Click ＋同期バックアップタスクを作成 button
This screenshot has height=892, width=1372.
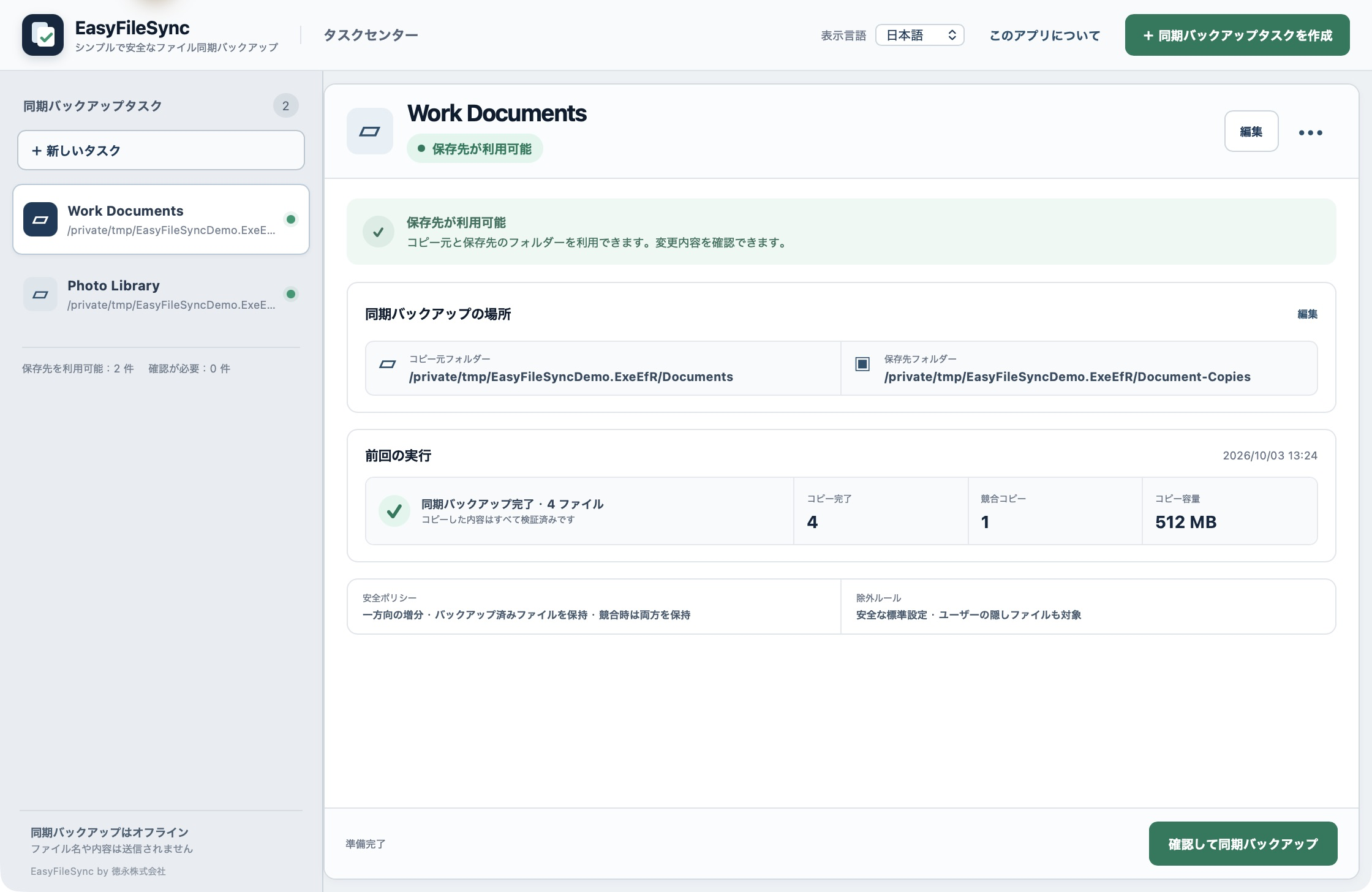[1237, 35]
